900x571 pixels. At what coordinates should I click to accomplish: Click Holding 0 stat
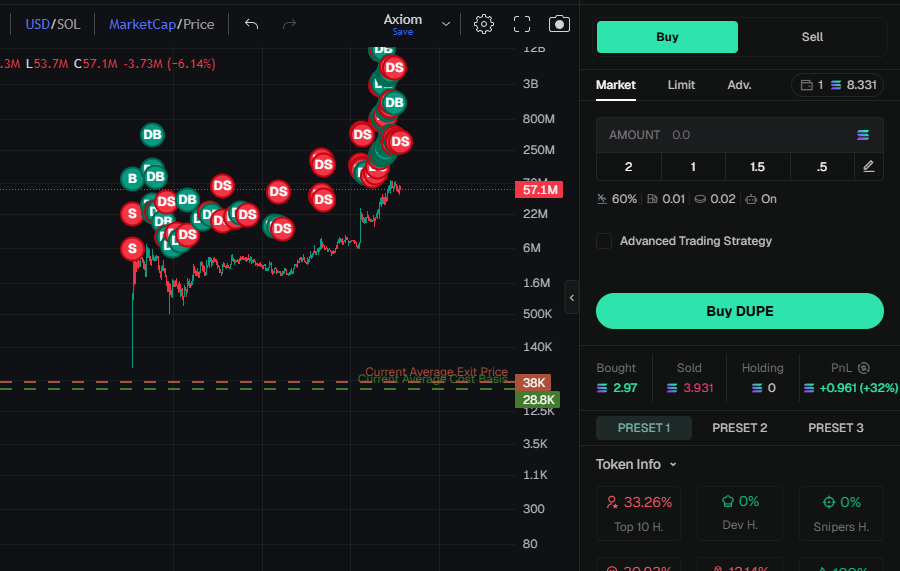click(762, 378)
